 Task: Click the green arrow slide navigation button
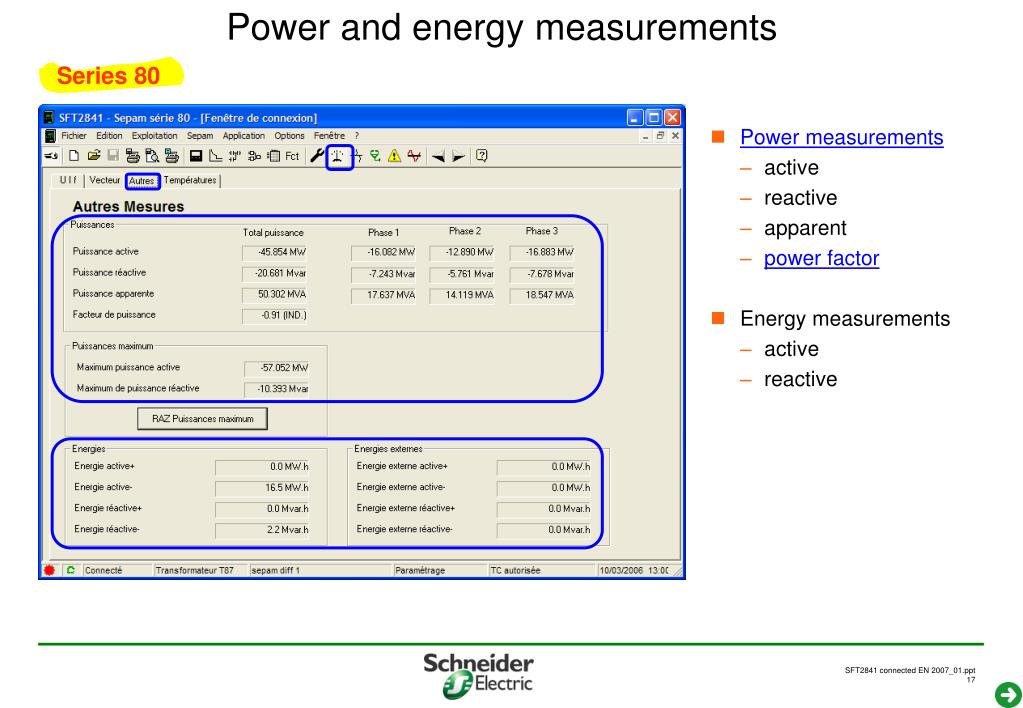click(x=1007, y=694)
